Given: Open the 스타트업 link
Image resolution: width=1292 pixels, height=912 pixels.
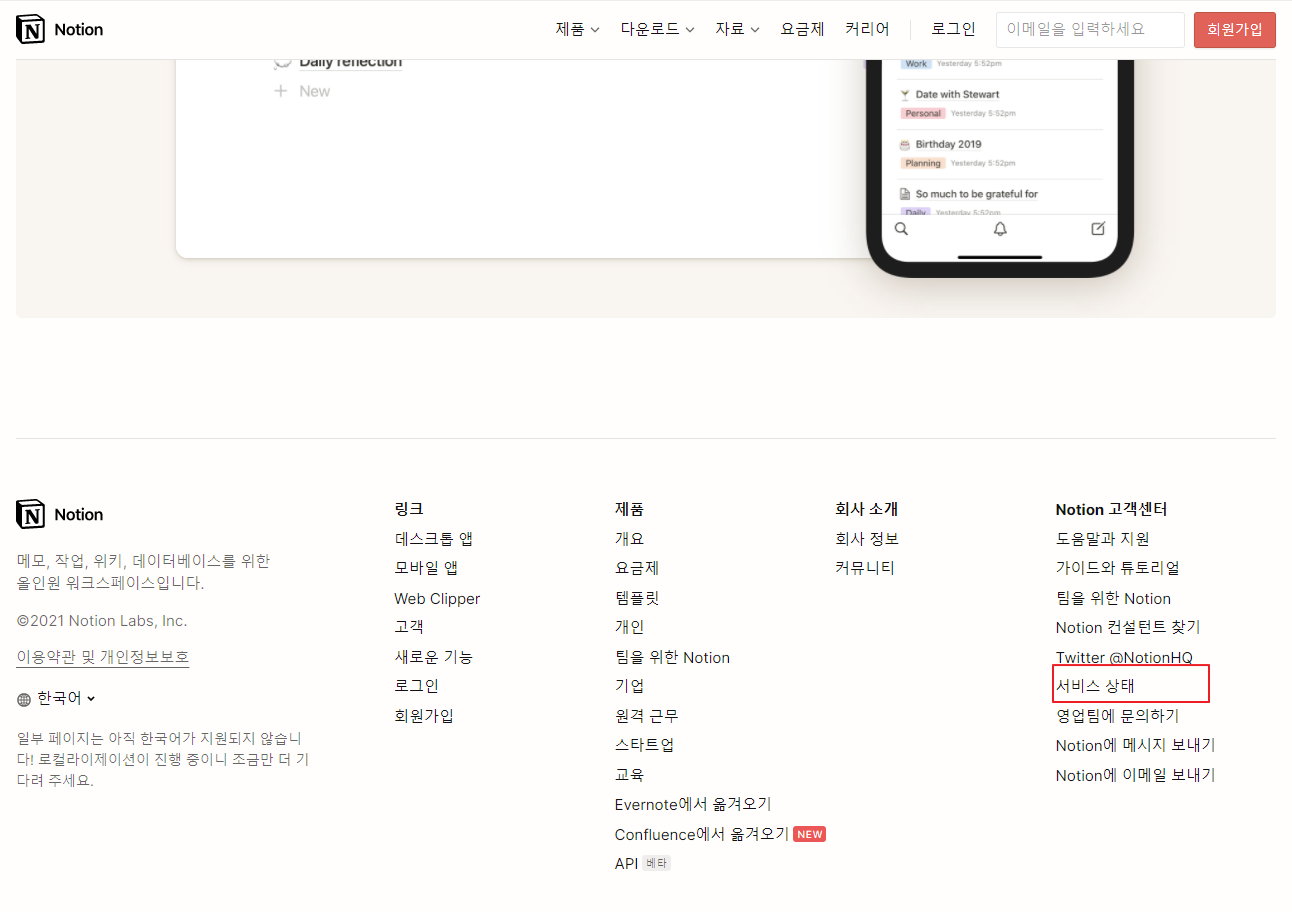Looking at the screenshot, I should tap(644, 745).
